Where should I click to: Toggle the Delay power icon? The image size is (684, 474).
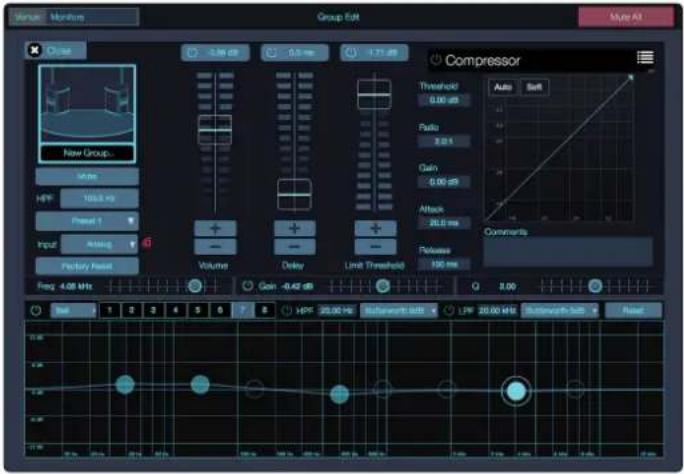click(x=271, y=53)
